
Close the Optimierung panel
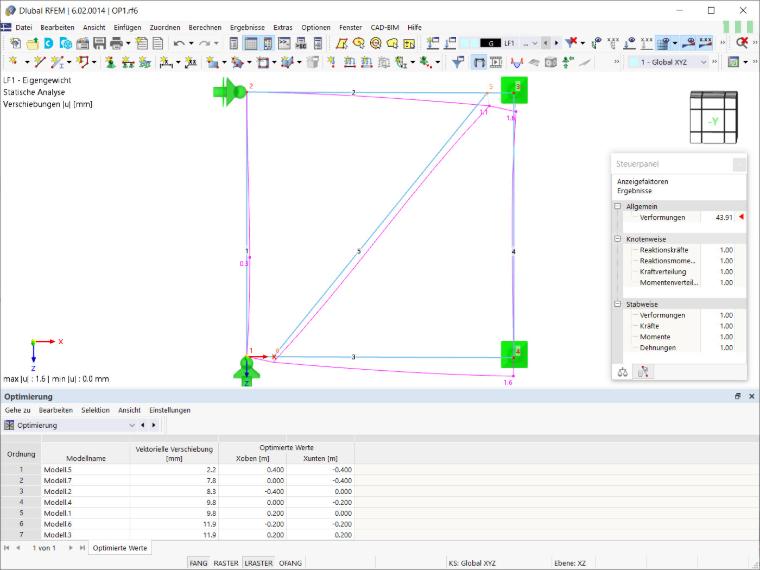point(752,396)
